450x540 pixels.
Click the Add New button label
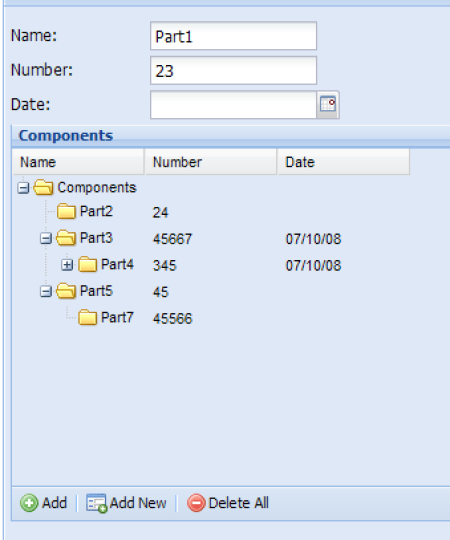pyautogui.click(x=138, y=503)
